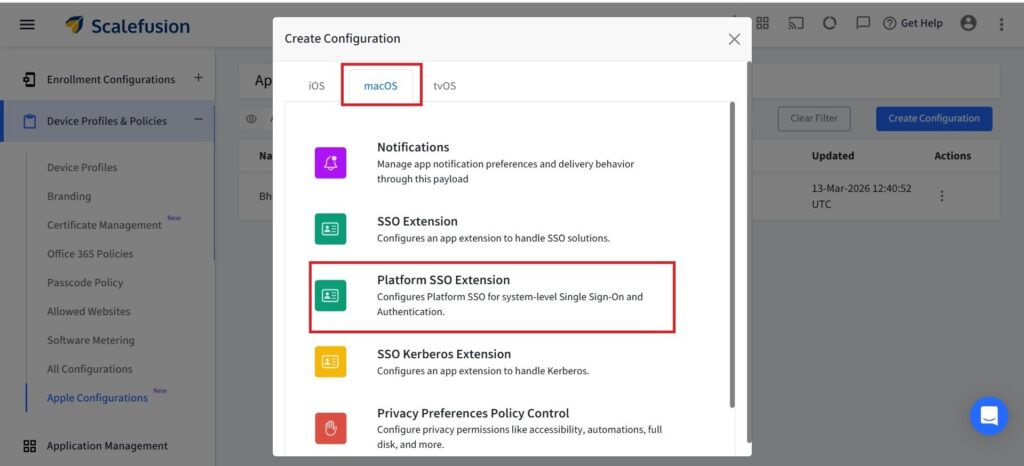The height and width of the screenshot is (466, 1024).
Task: Click the yellow SSO Kerberos Extension icon
Action: 330,361
